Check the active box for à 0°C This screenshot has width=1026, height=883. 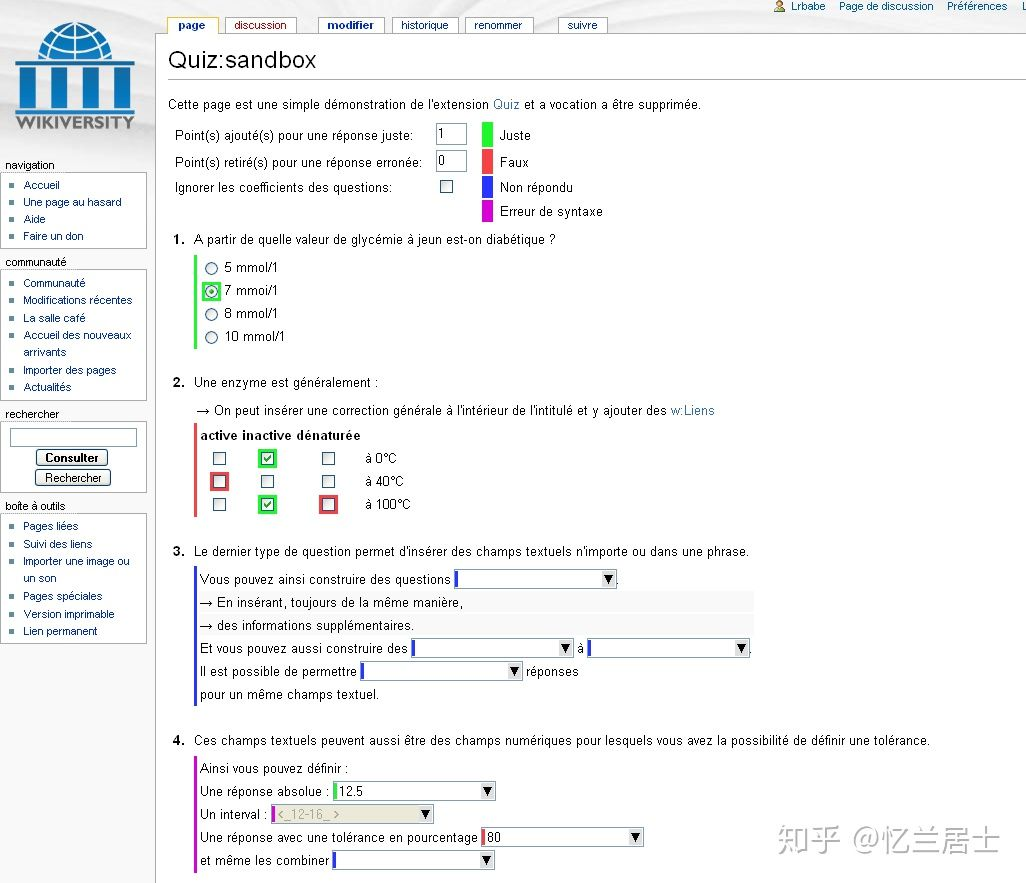coord(220,458)
